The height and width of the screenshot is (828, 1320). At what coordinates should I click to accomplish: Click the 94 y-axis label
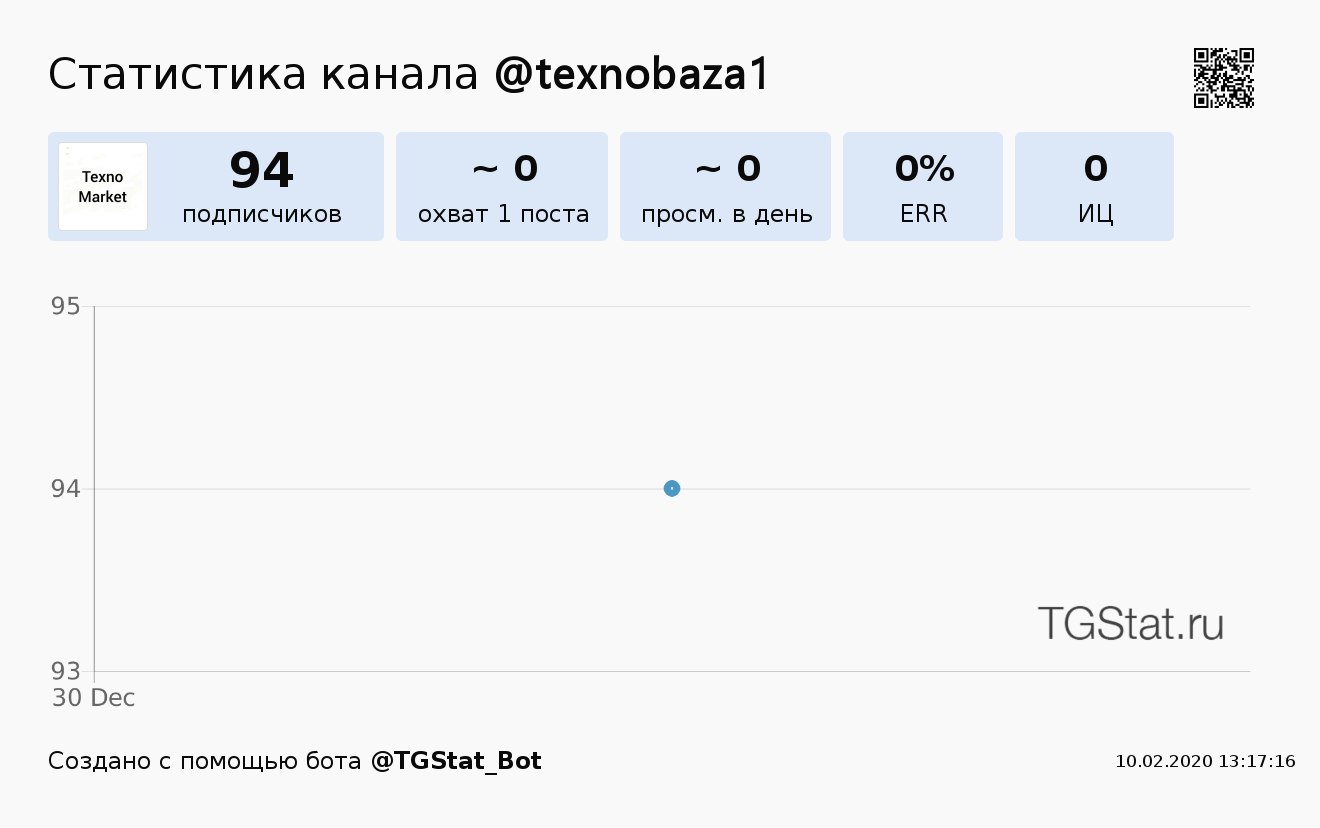click(x=66, y=489)
